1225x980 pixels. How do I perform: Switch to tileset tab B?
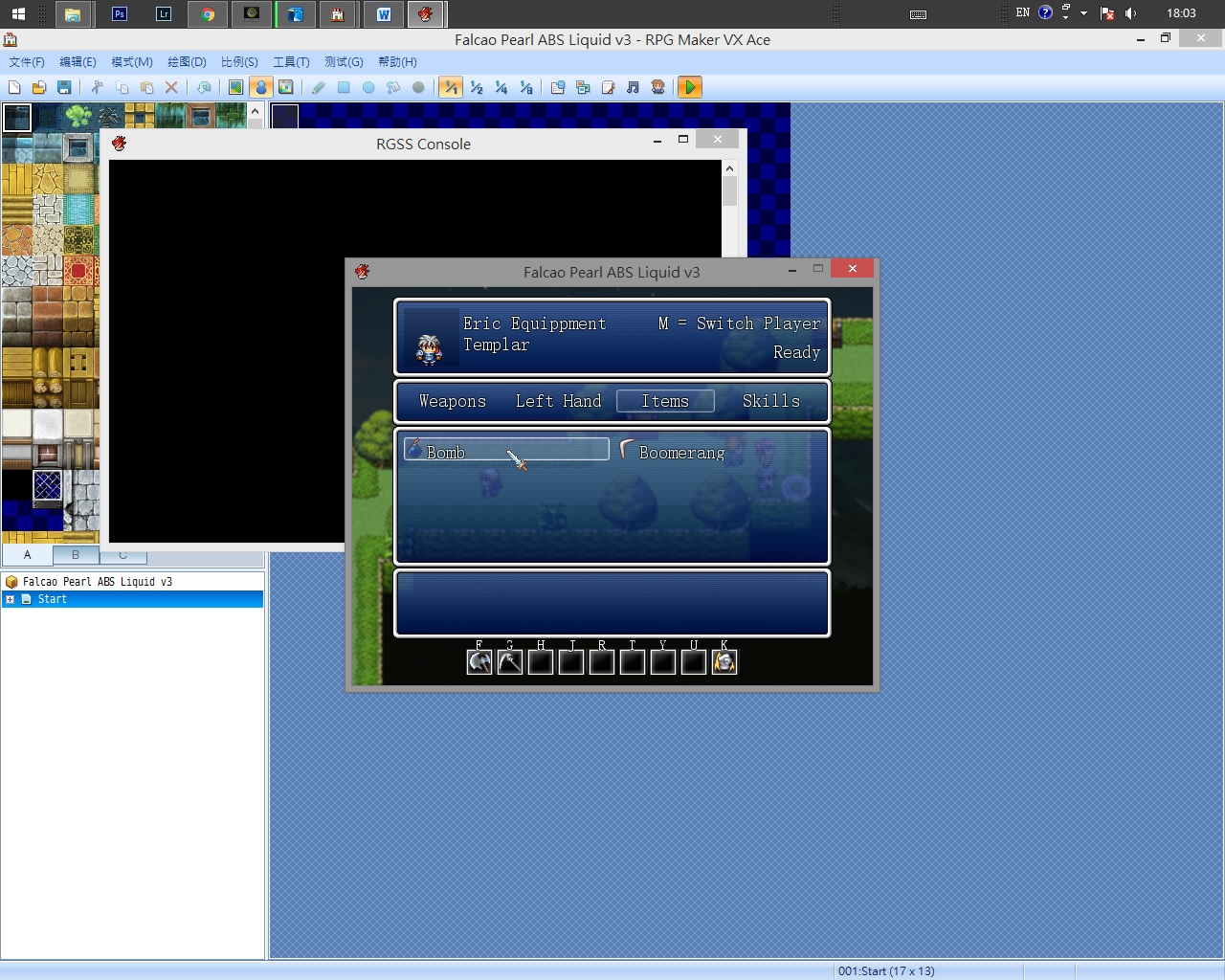click(76, 555)
